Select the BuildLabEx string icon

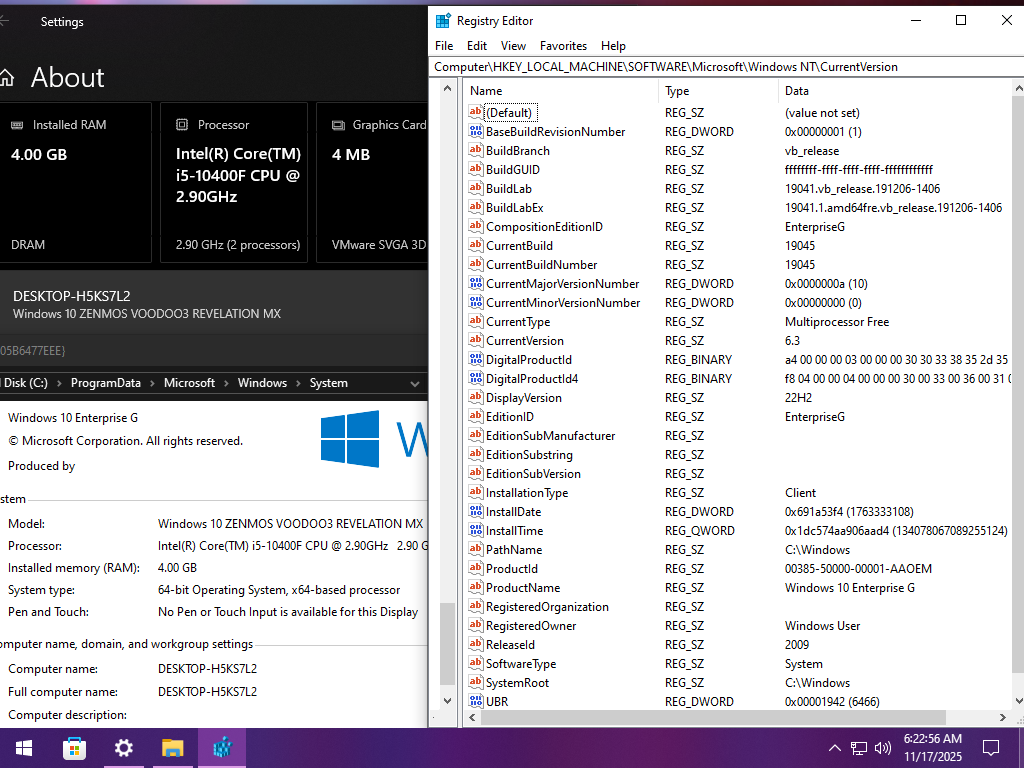pos(475,207)
